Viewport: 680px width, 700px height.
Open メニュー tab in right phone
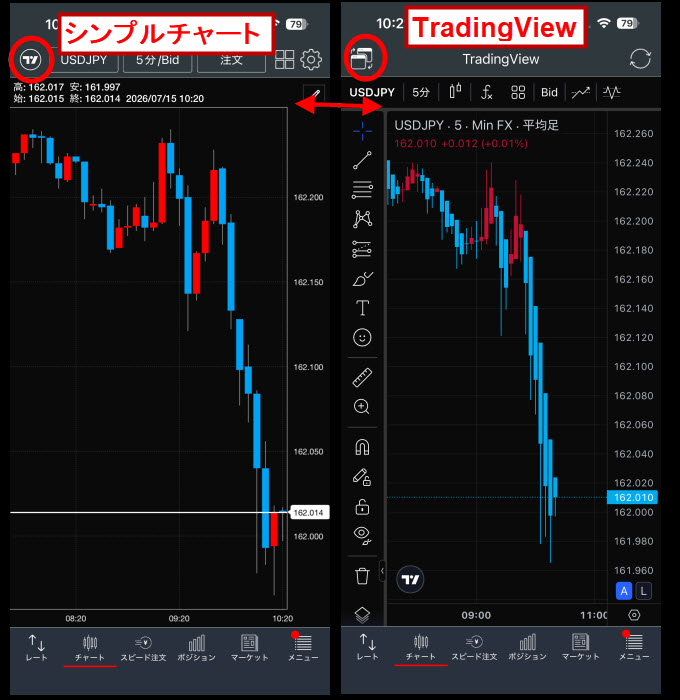634,647
